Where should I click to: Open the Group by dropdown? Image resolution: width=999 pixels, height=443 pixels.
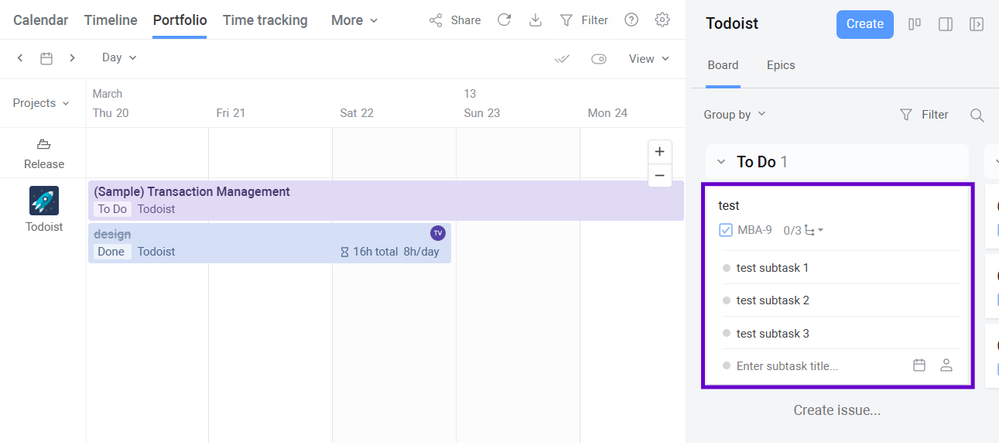pyautogui.click(x=734, y=115)
